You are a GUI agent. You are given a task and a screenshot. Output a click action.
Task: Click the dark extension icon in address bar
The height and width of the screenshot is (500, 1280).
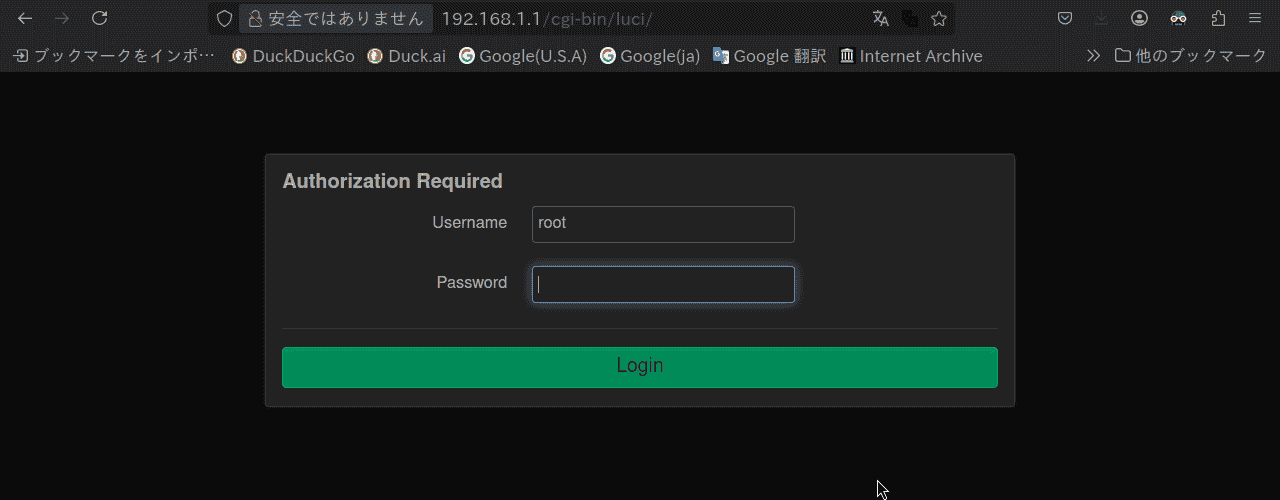909,18
